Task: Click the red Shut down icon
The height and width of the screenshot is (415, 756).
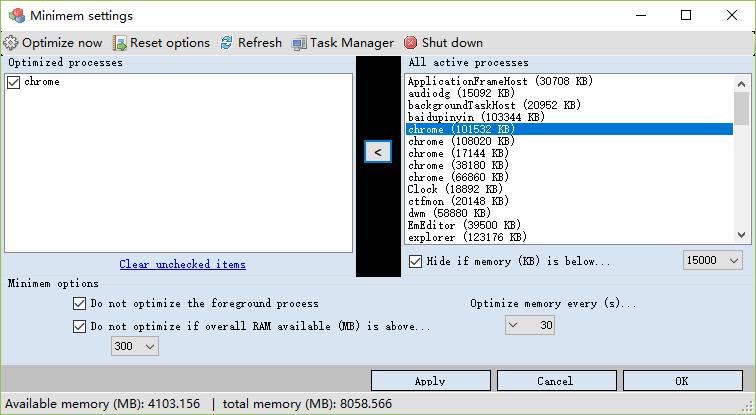Action: tap(411, 43)
